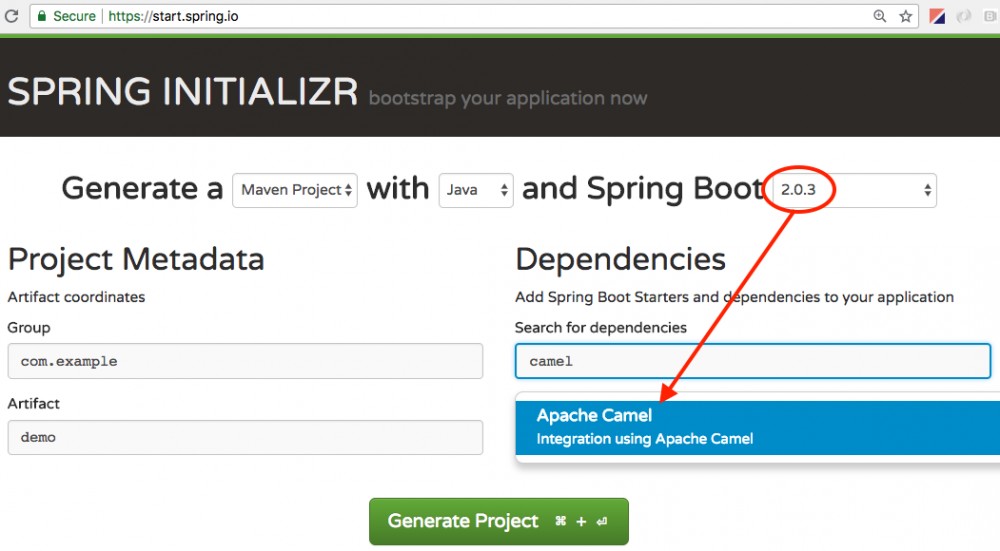The width and height of the screenshot is (1000, 551).
Task: Click the Add Spring Boot Starters description text
Action: [x=734, y=297]
